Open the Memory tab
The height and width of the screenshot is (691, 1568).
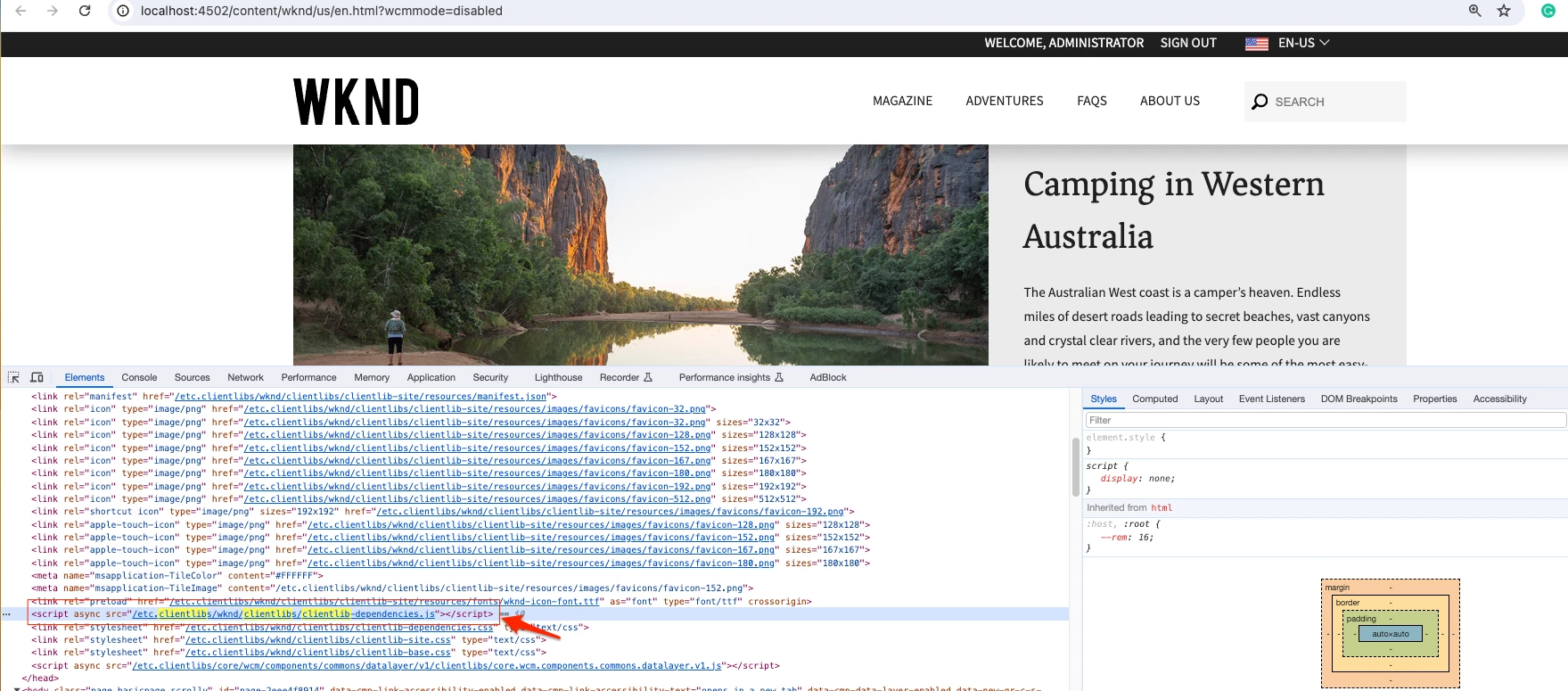372,378
